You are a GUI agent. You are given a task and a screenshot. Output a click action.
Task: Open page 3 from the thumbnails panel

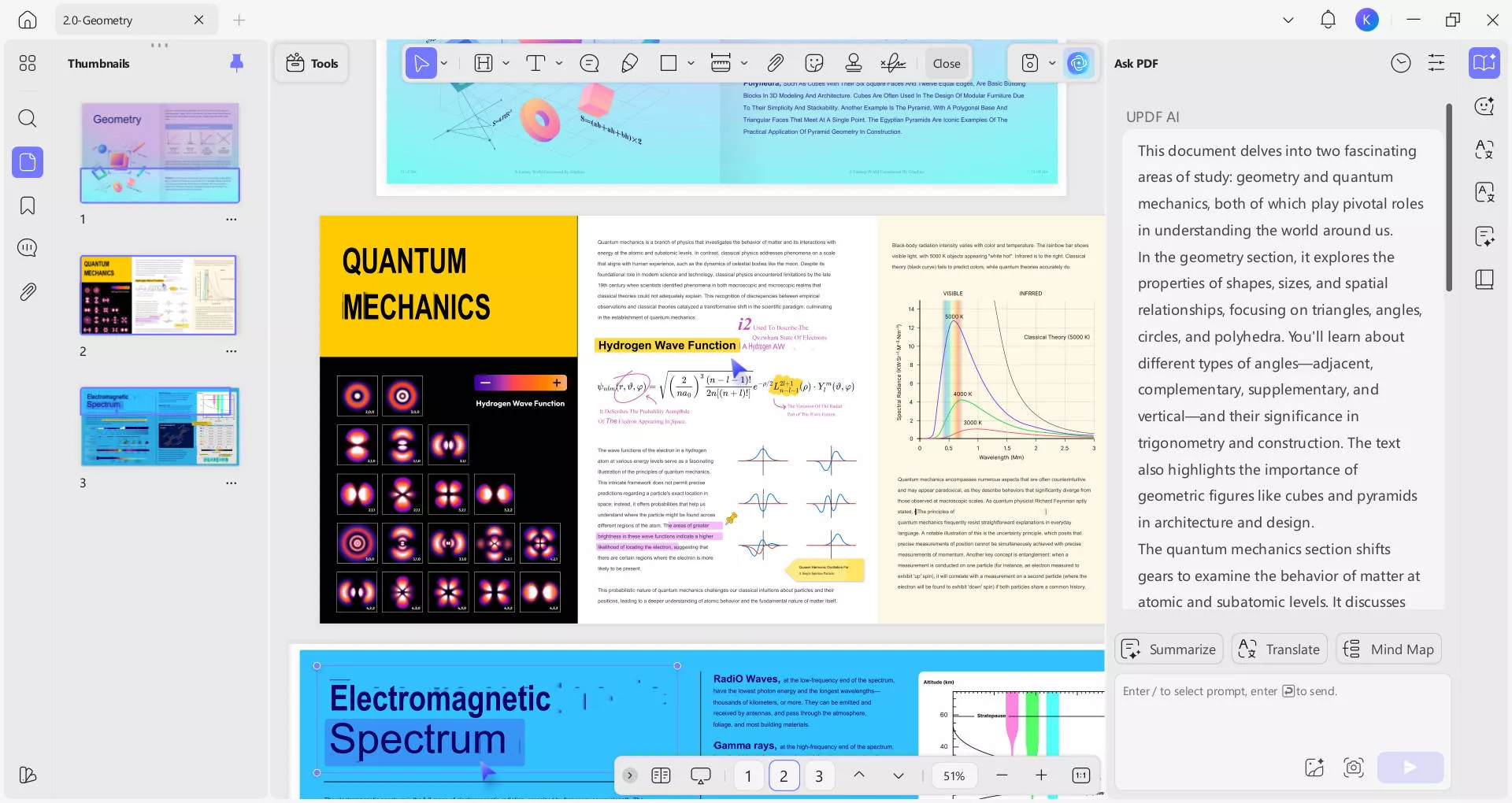159,427
